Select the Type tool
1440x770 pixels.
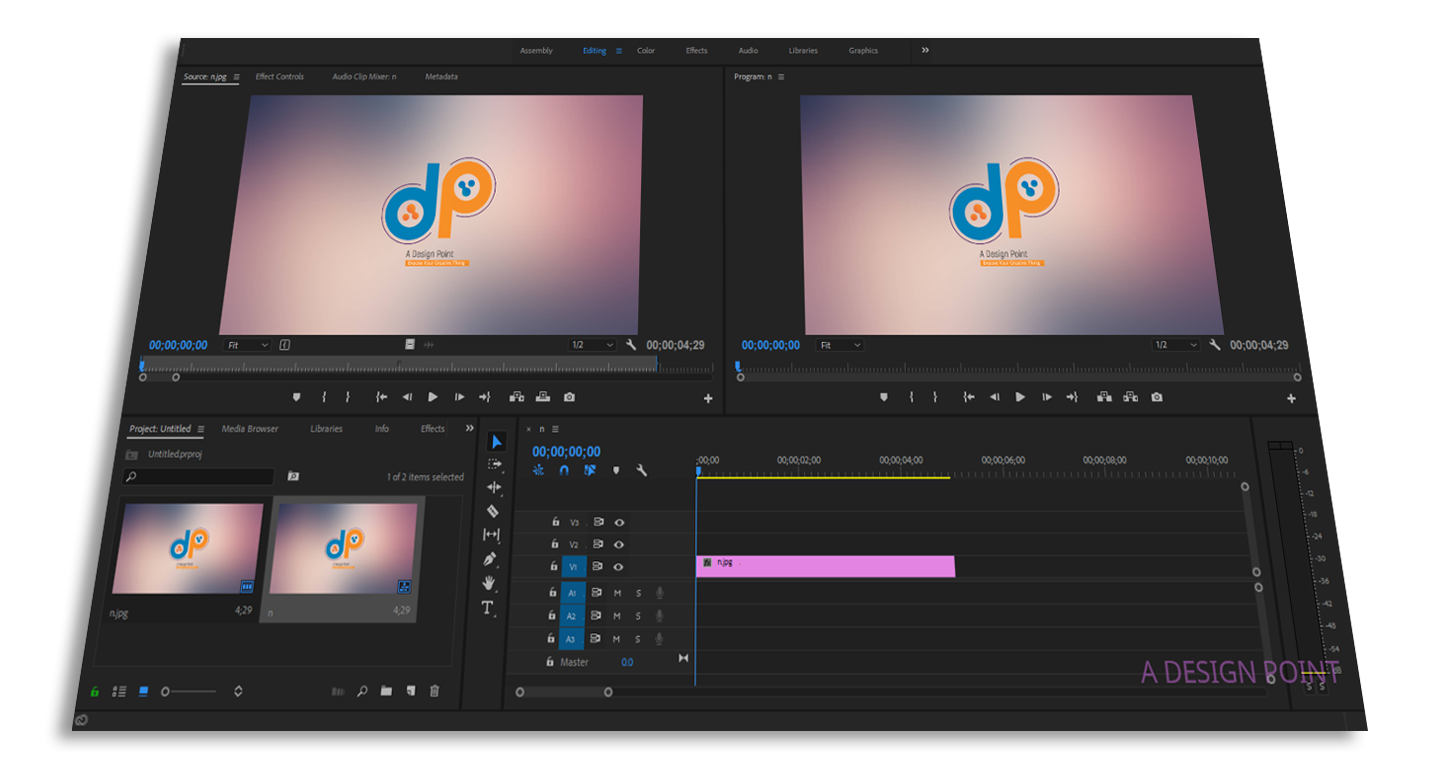pos(487,607)
